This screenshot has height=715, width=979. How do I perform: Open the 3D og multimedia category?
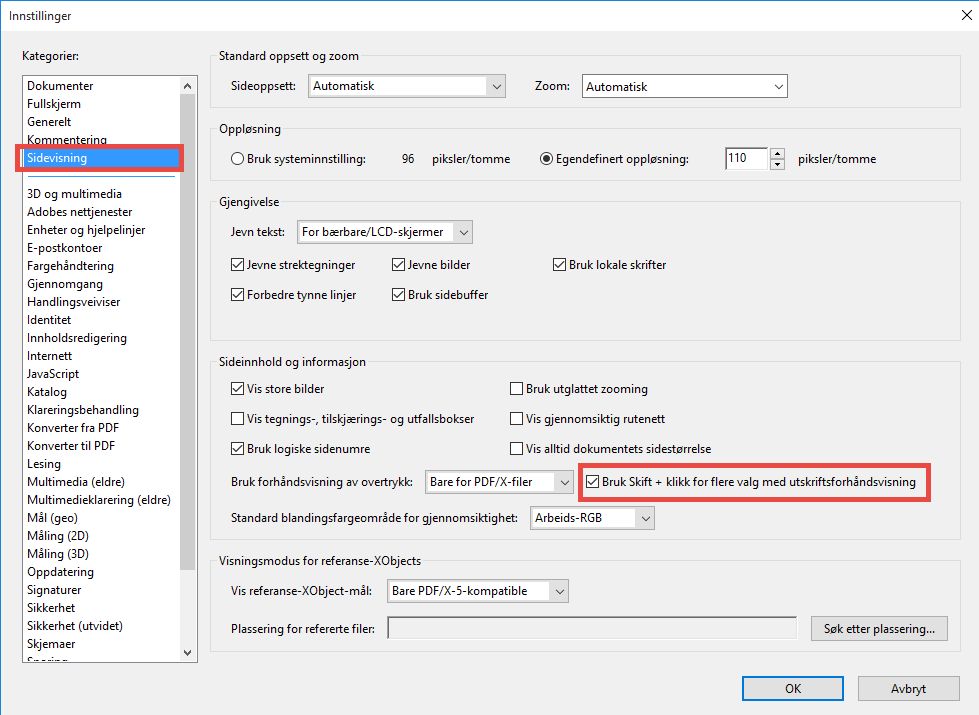click(x=74, y=194)
